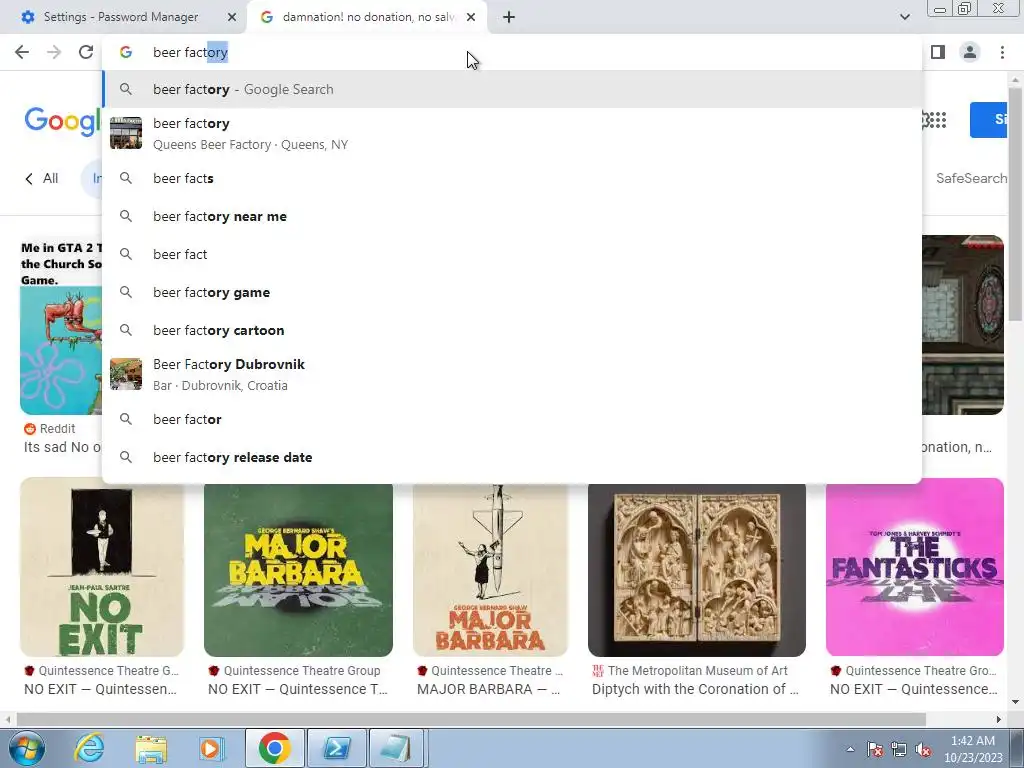Open PowerShell from the taskbar
The image size is (1024, 768).
pyautogui.click(x=336, y=748)
